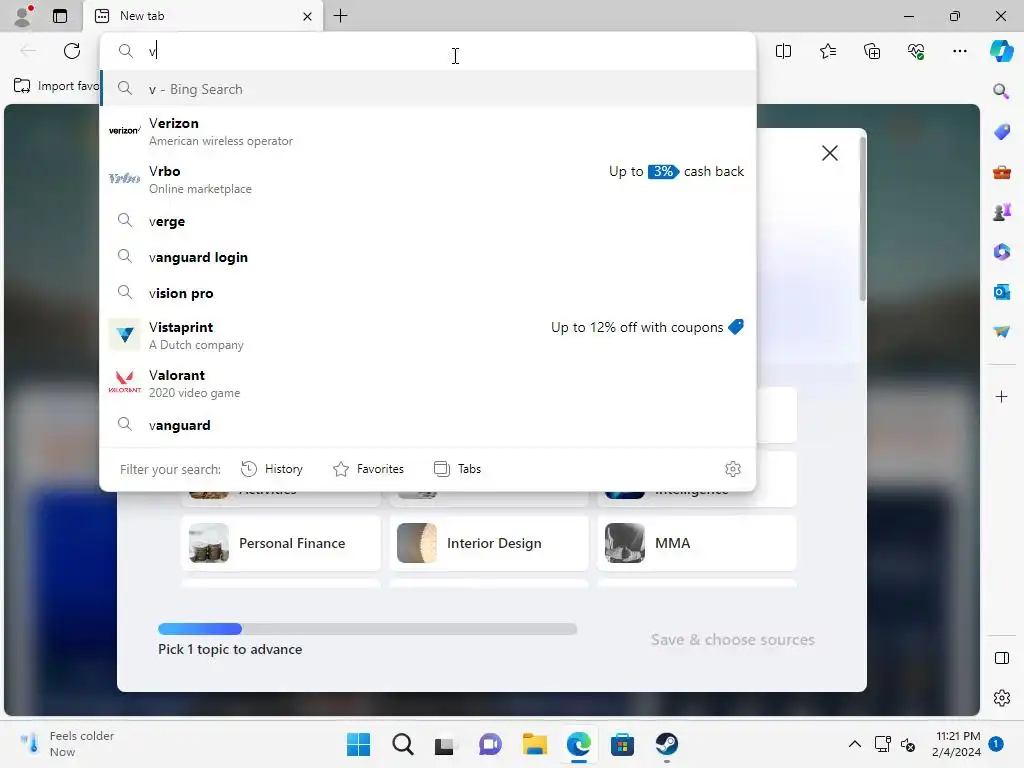Click Save & choose sources
Screen dimensions: 1024x768
pyautogui.click(x=732, y=639)
